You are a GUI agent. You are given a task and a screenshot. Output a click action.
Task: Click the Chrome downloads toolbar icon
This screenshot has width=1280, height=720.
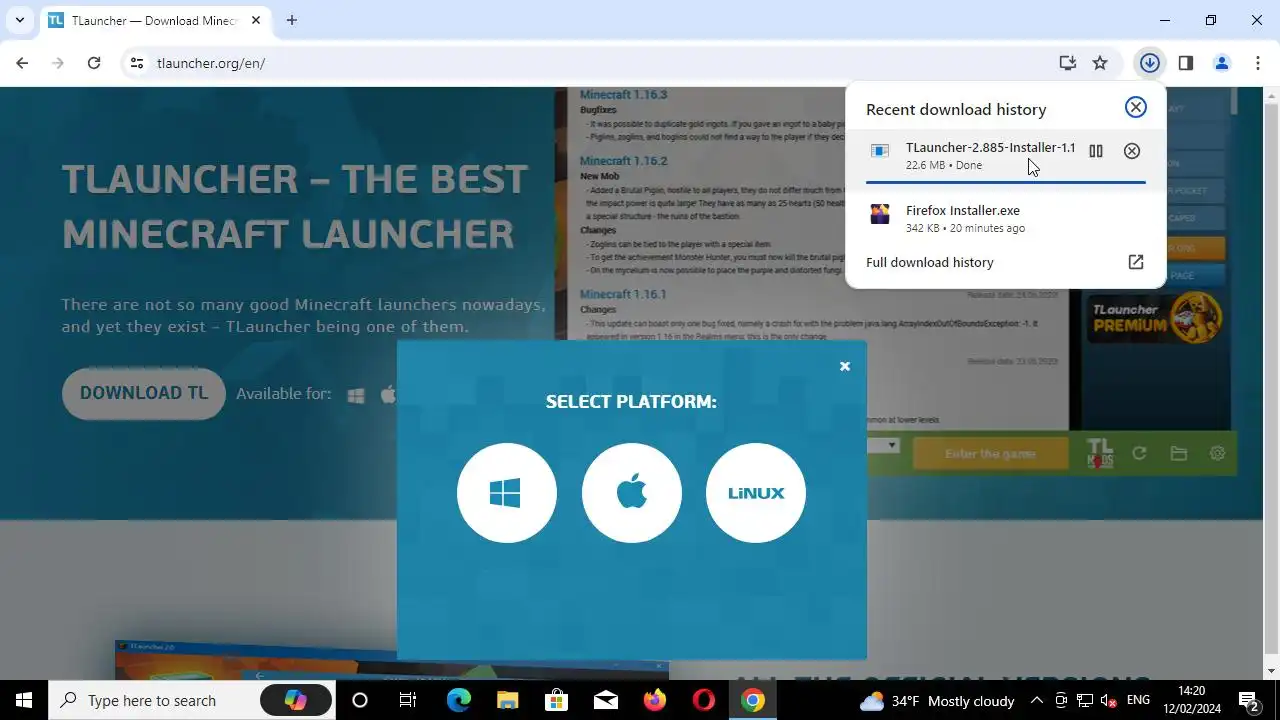click(x=1150, y=63)
